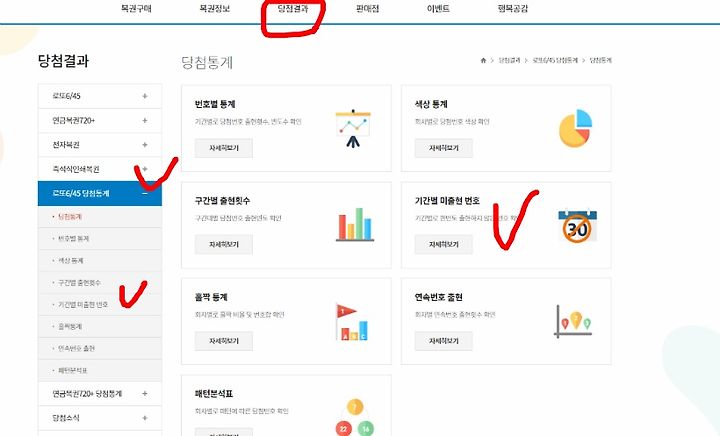Go to home via breadcrumb house icon

[x=483, y=60]
